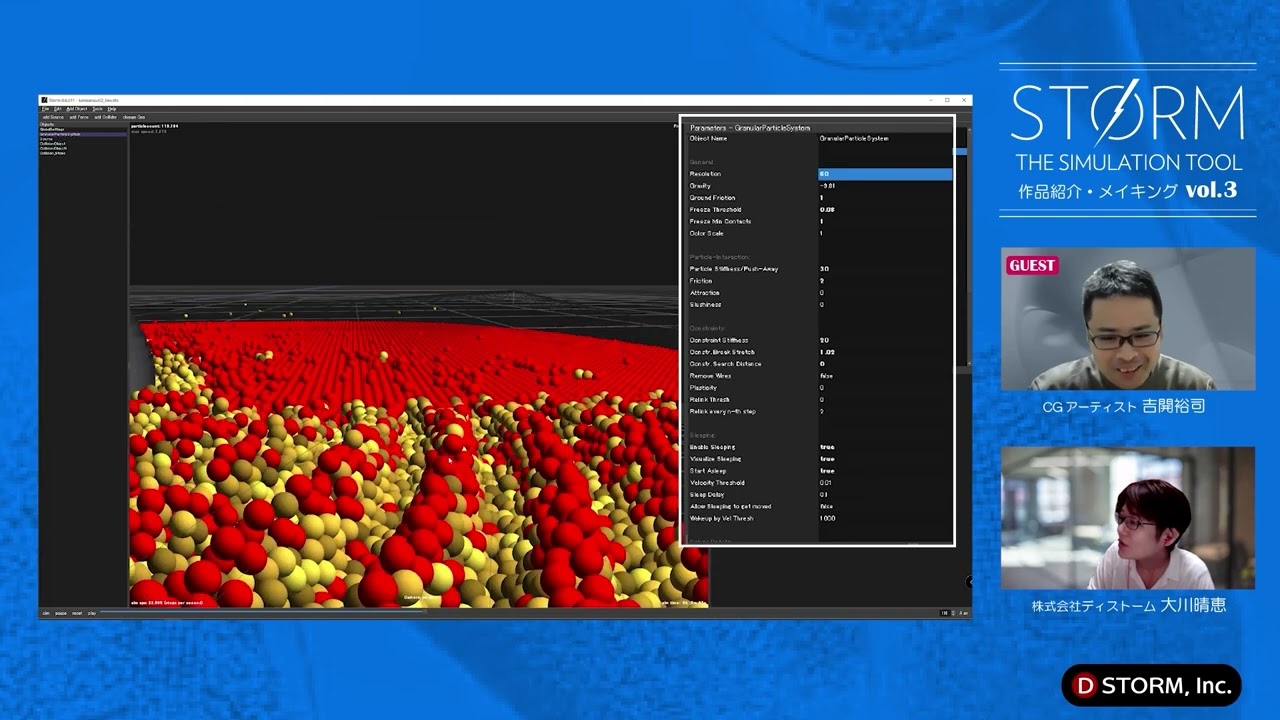Edit the Ground Friction value
1280x720 pixels.
tap(884, 198)
